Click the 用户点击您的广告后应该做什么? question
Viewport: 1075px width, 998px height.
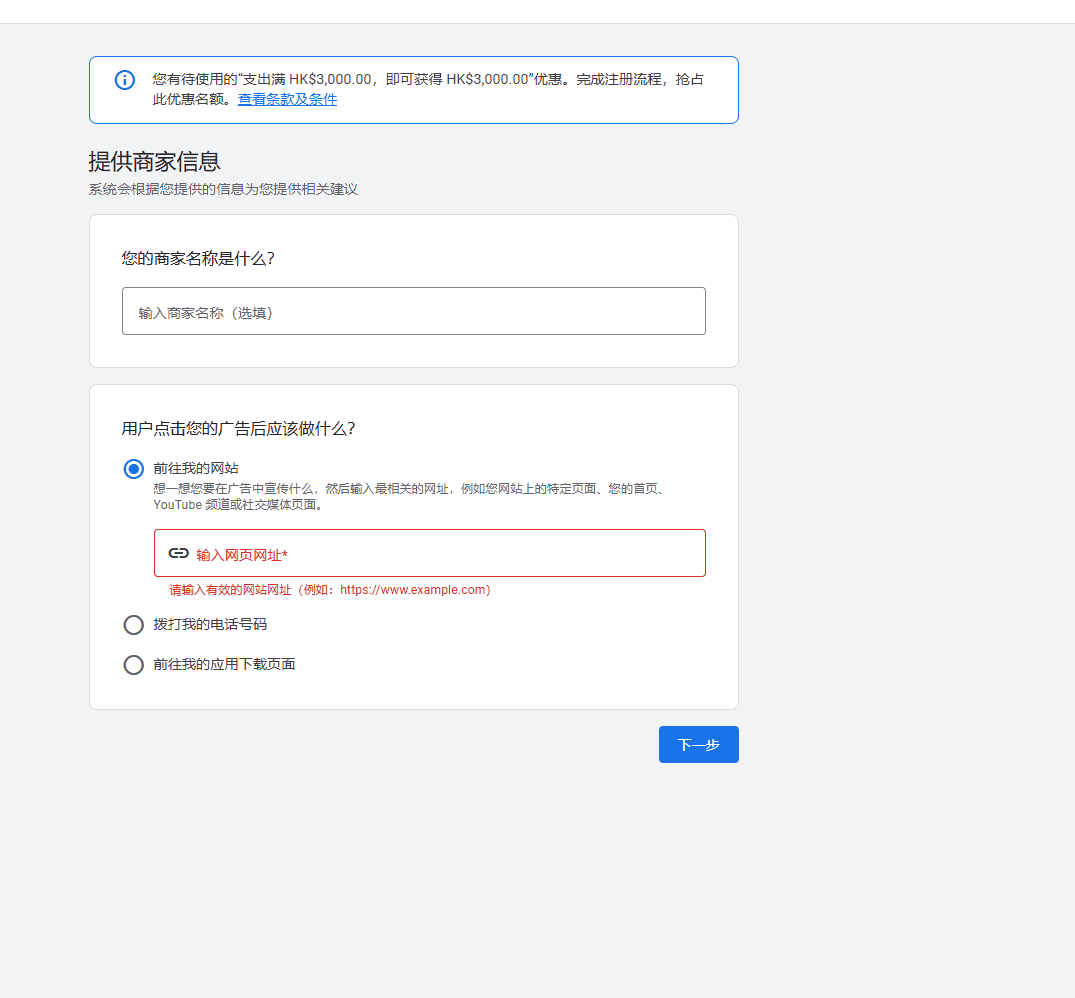tap(239, 429)
